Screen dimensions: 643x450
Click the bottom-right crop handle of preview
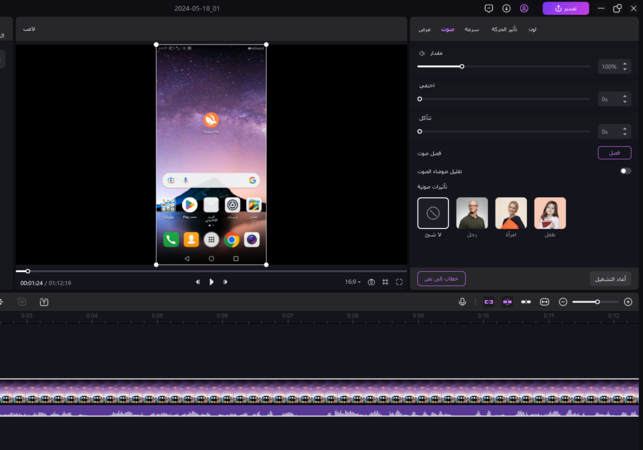[266, 265]
